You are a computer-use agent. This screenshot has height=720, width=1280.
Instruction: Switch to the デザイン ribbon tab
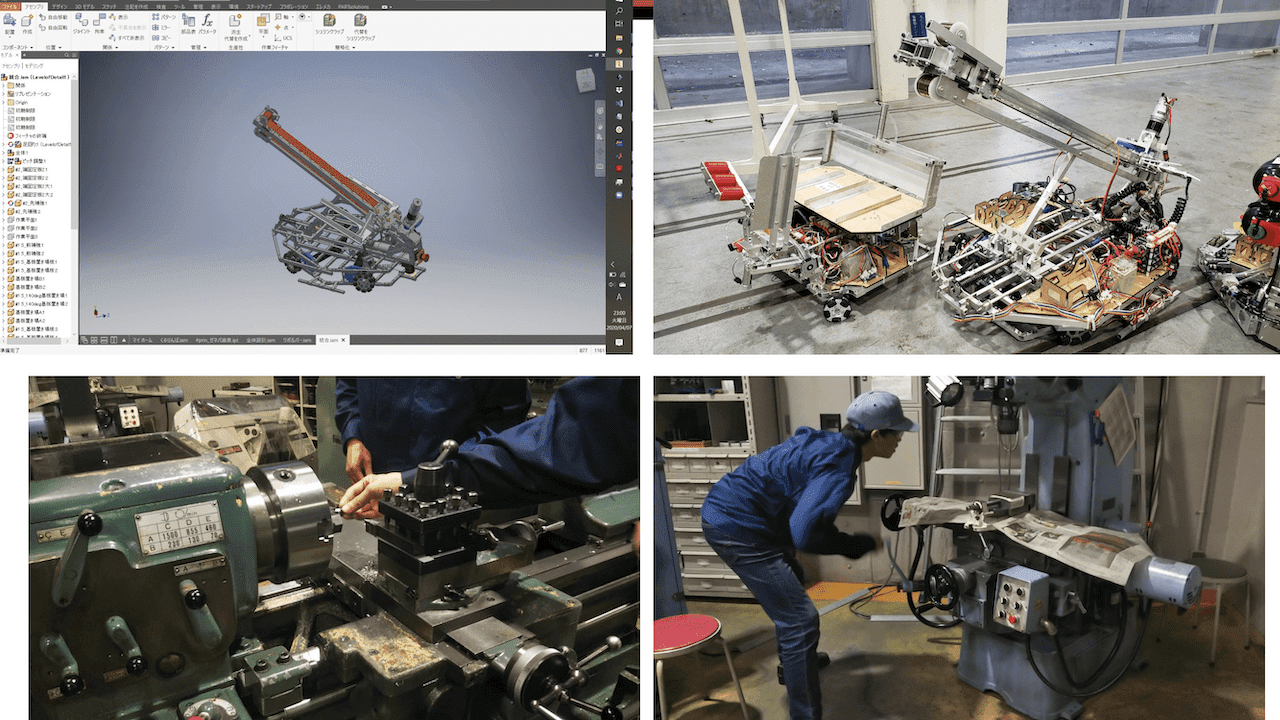coord(58,5)
